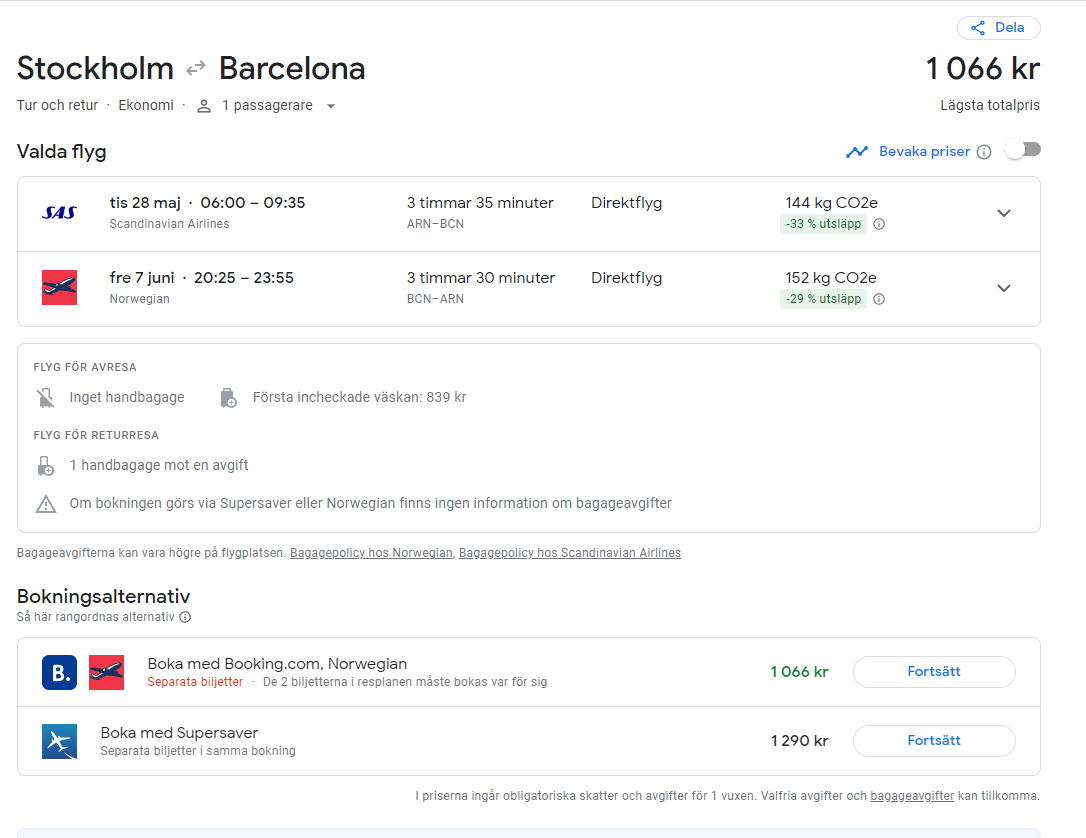This screenshot has width=1086, height=838.
Task: Click info icon beside ranking explanation
Action: pyautogui.click(x=185, y=617)
